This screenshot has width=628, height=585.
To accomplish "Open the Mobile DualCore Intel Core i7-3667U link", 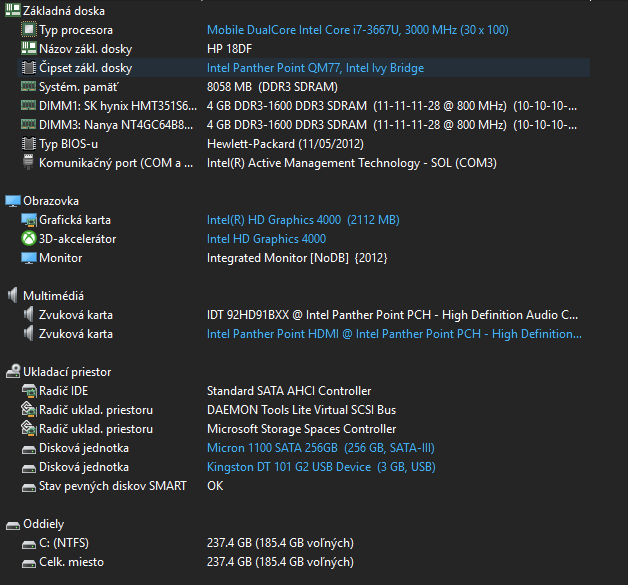I will 358,30.
